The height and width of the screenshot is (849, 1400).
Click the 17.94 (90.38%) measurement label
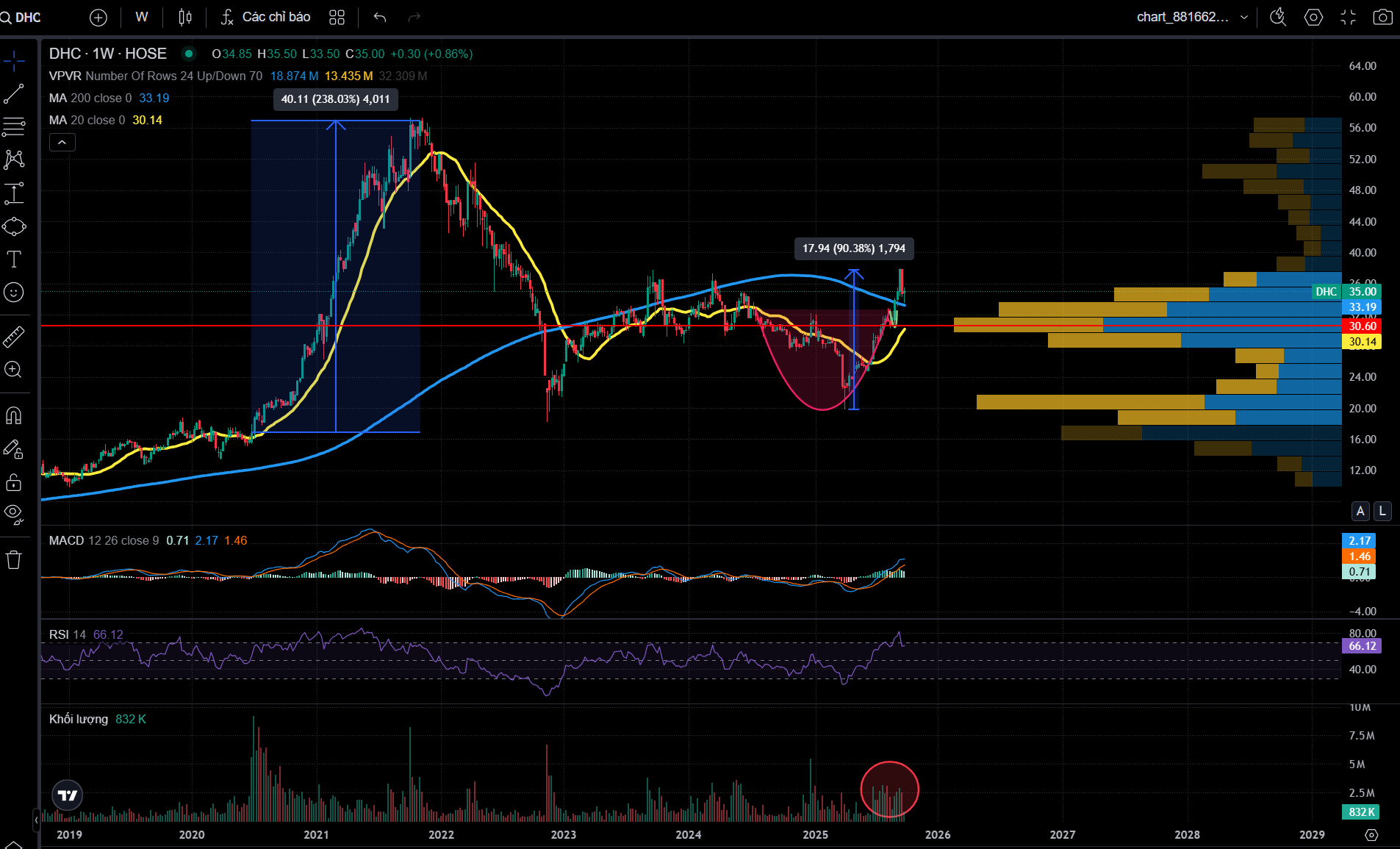pyautogui.click(x=854, y=248)
